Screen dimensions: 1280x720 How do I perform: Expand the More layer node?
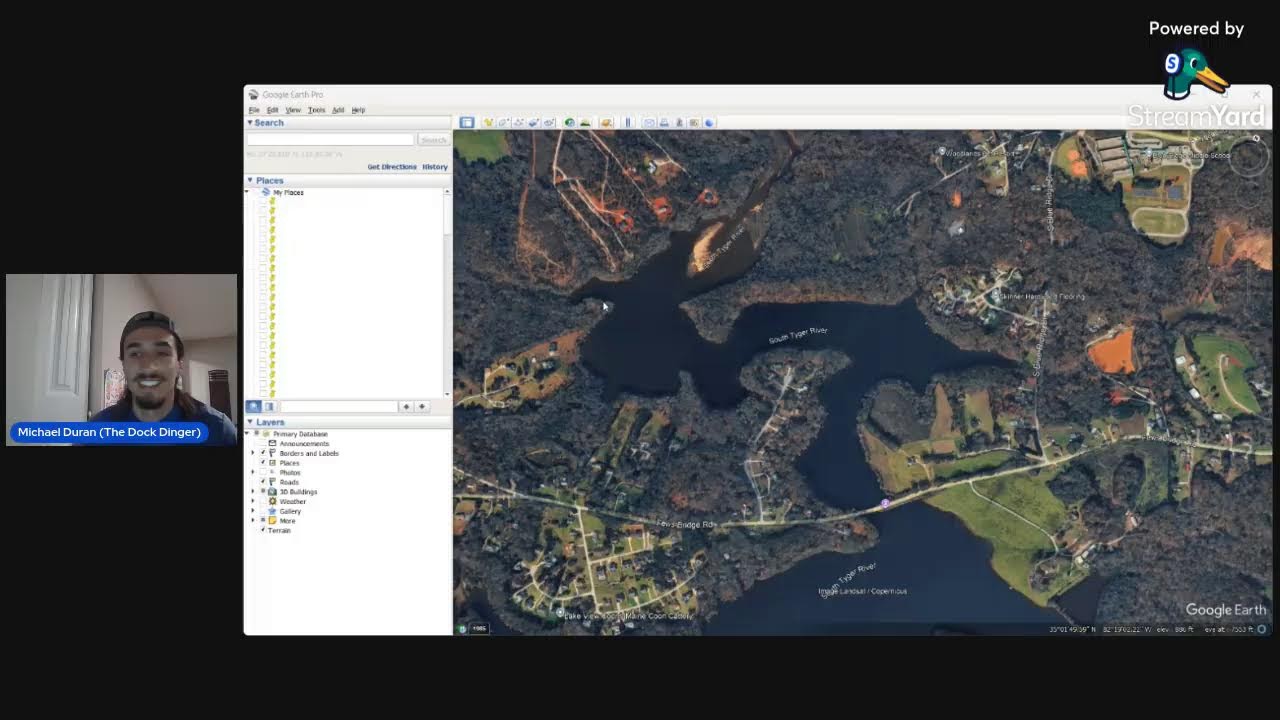(x=253, y=521)
